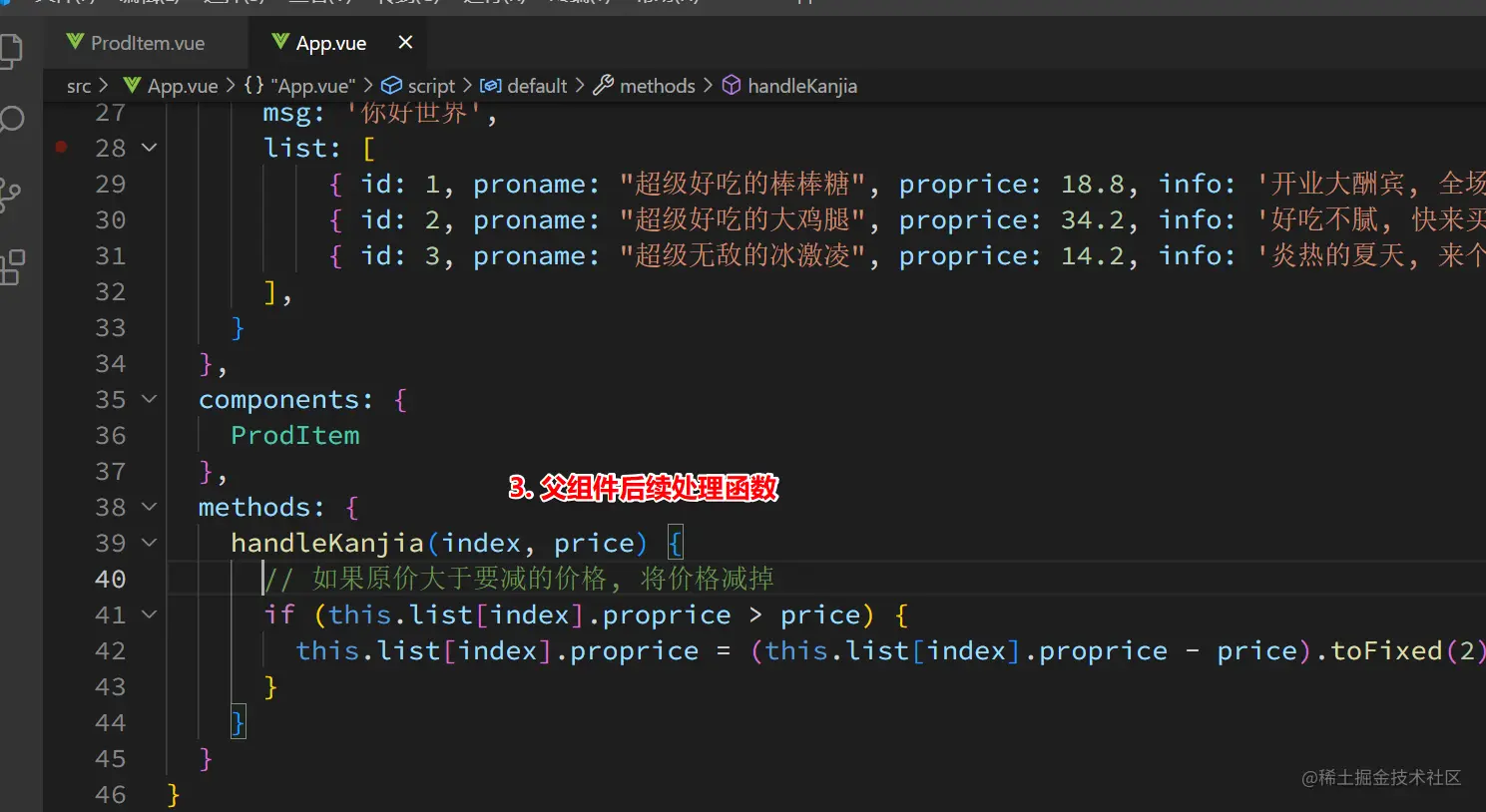Click the script symbol icon in the breadcrumbs

point(392,86)
